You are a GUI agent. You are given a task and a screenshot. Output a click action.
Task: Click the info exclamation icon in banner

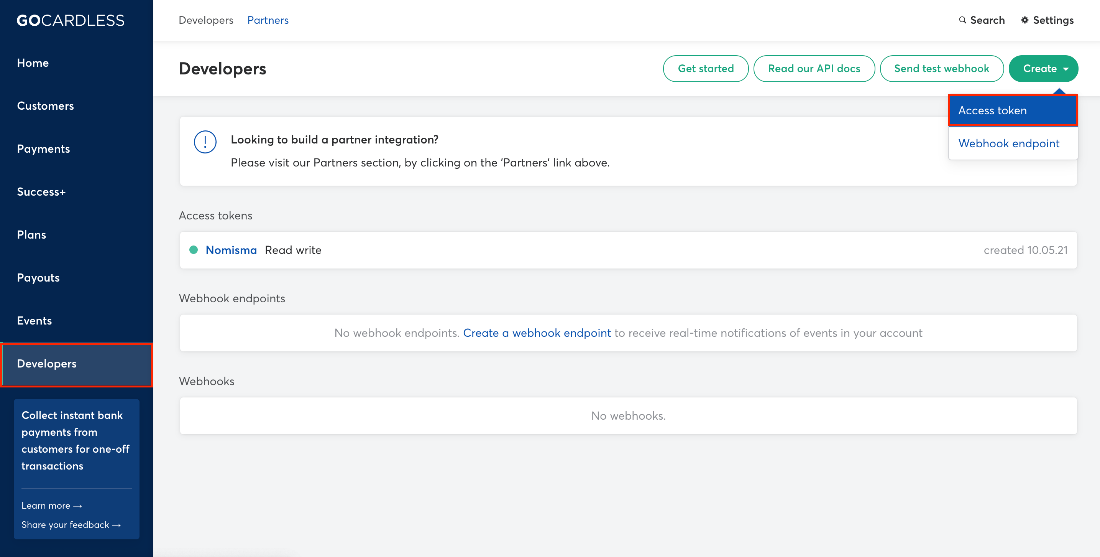tap(206, 142)
